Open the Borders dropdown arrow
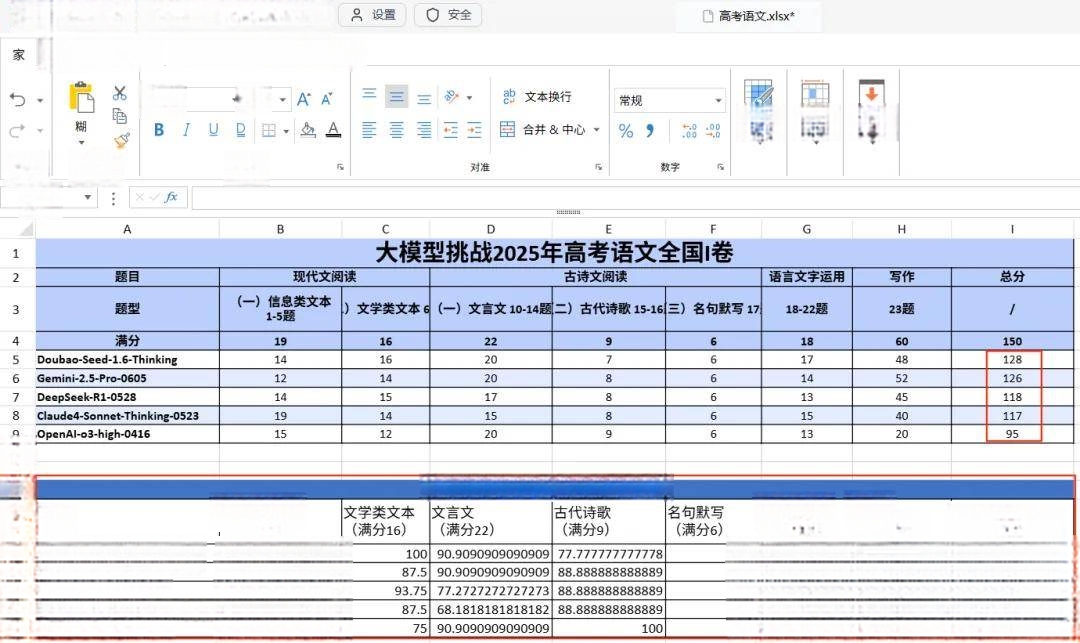Viewport: 1080px width, 643px height. tap(286, 131)
